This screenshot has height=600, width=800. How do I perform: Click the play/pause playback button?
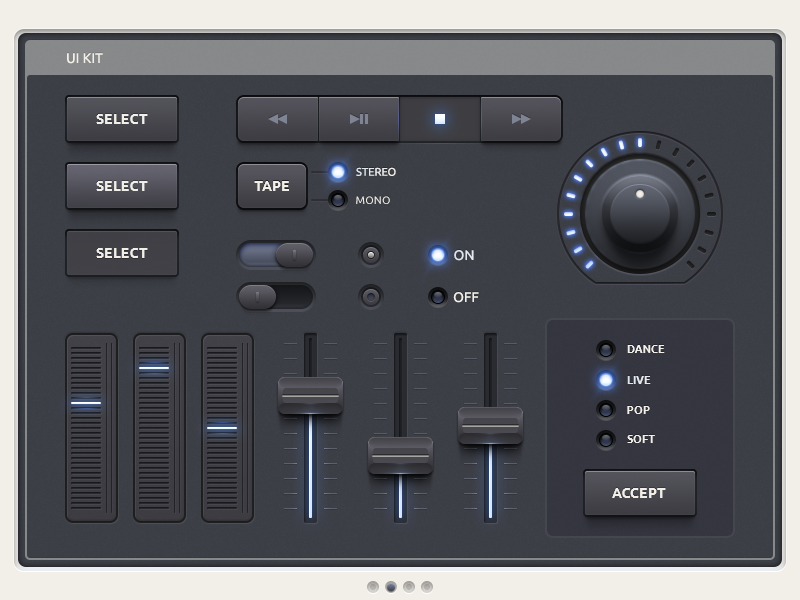coord(359,119)
